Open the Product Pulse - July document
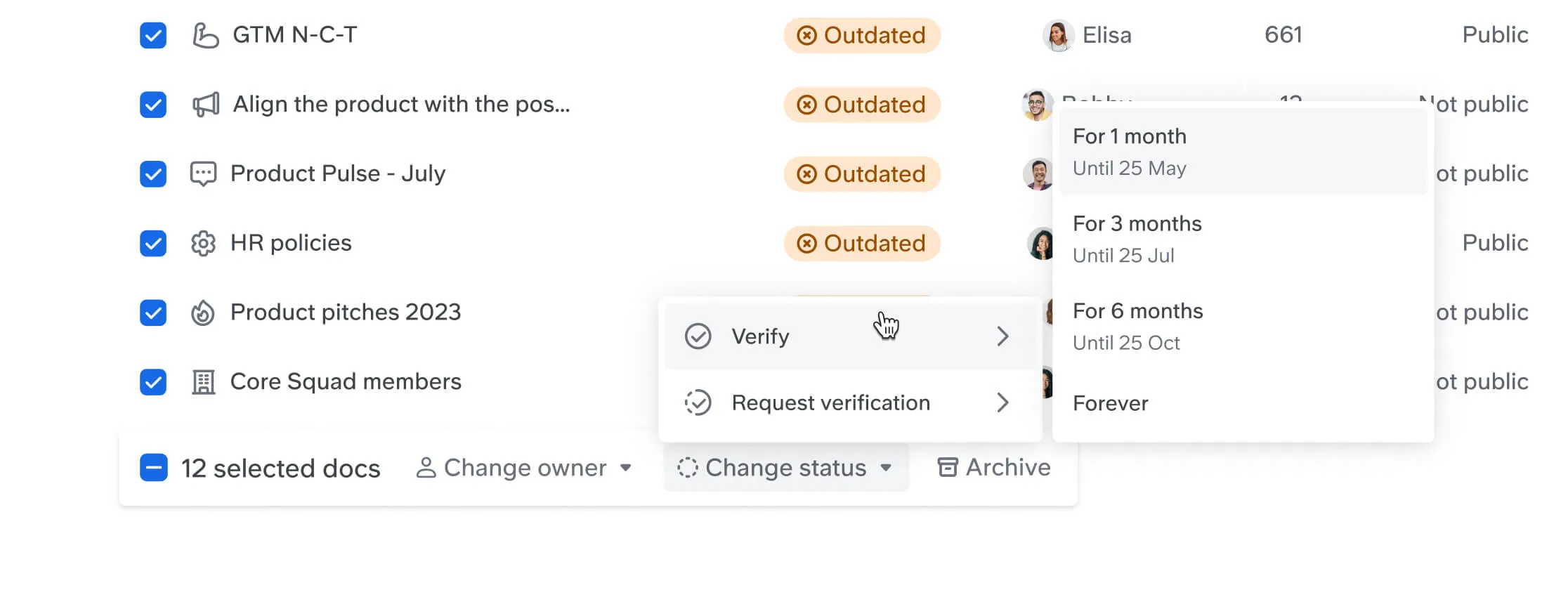The height and width of the screenshot is (590, 1568). [x=338, y=173]
